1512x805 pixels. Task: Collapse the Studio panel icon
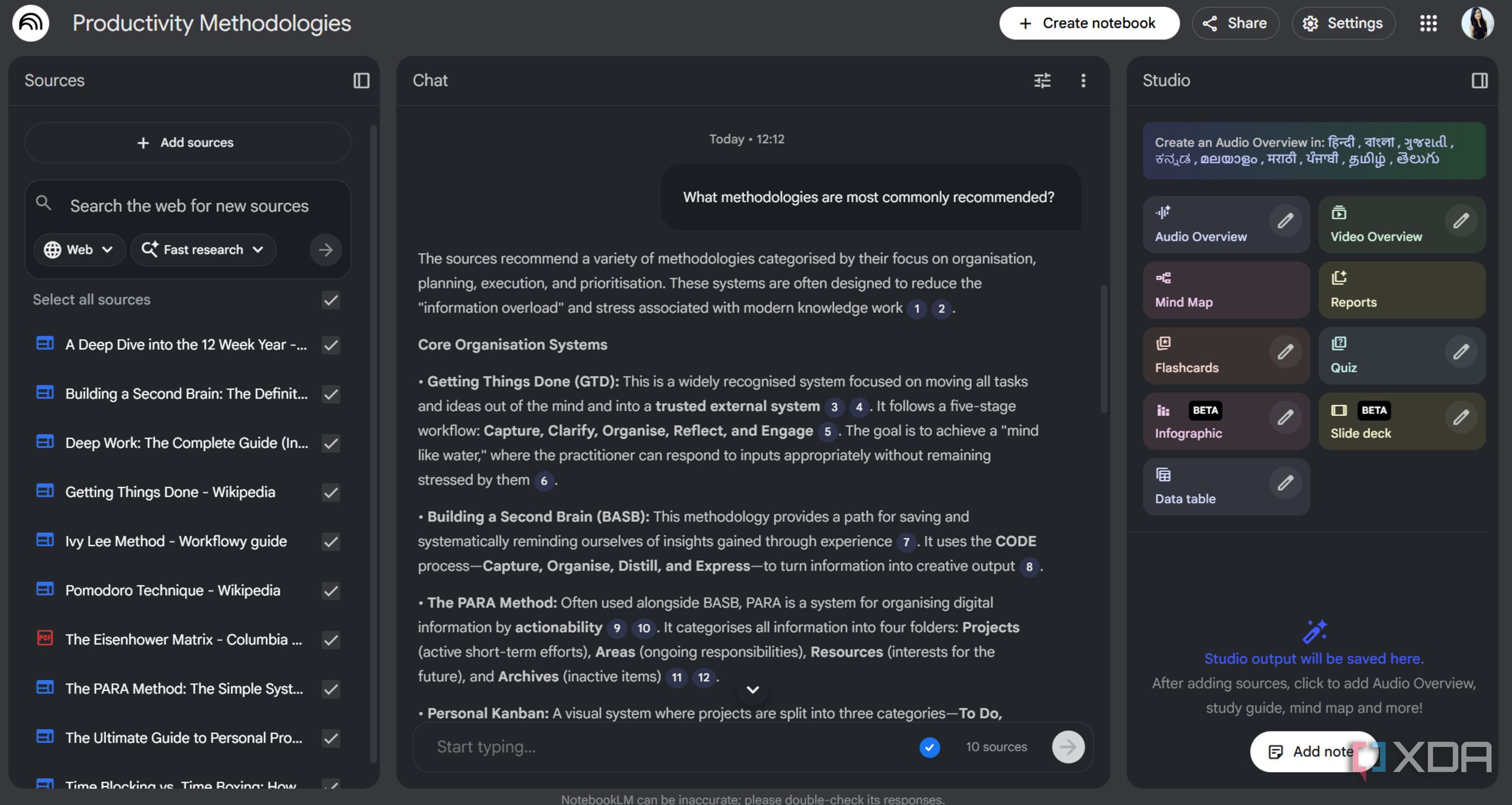point(1479,80)
